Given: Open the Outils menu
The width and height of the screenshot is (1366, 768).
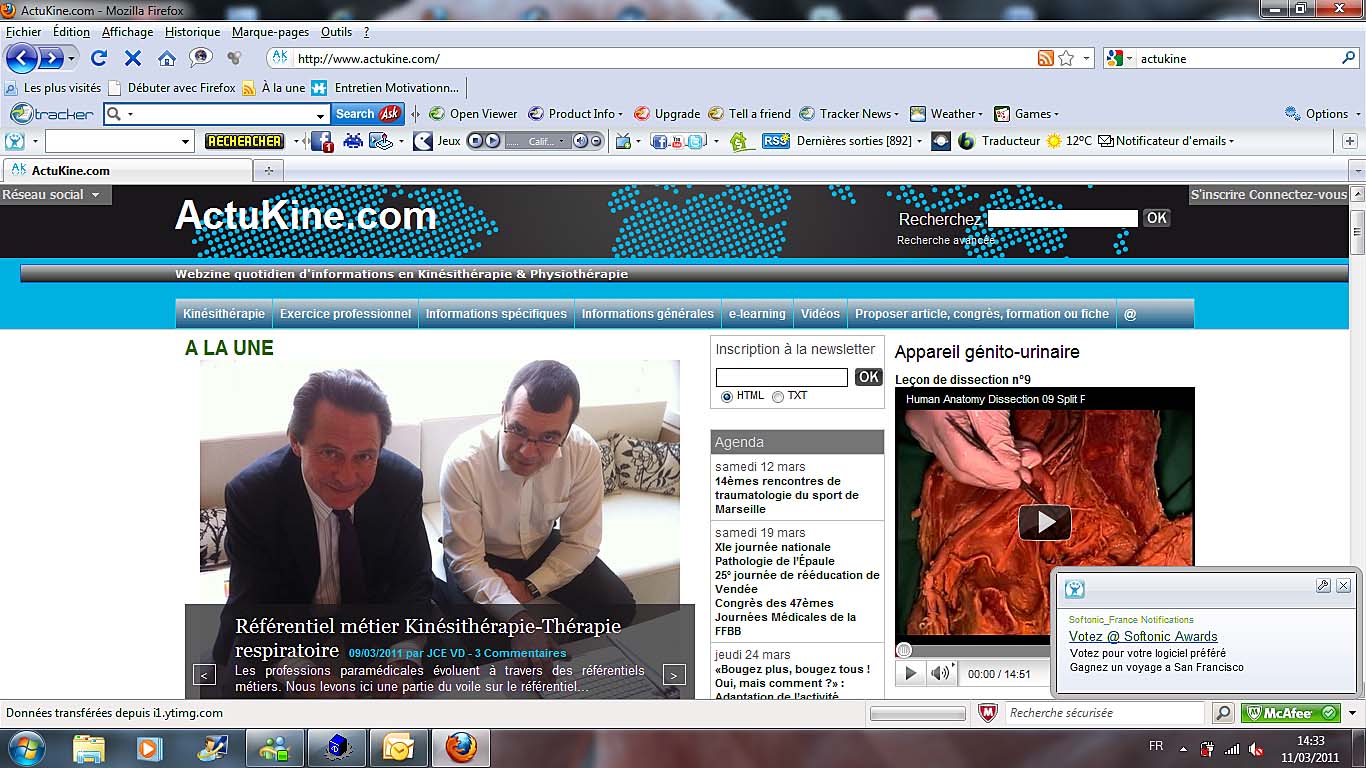Looking at the screenshot, I should point(337,32).
